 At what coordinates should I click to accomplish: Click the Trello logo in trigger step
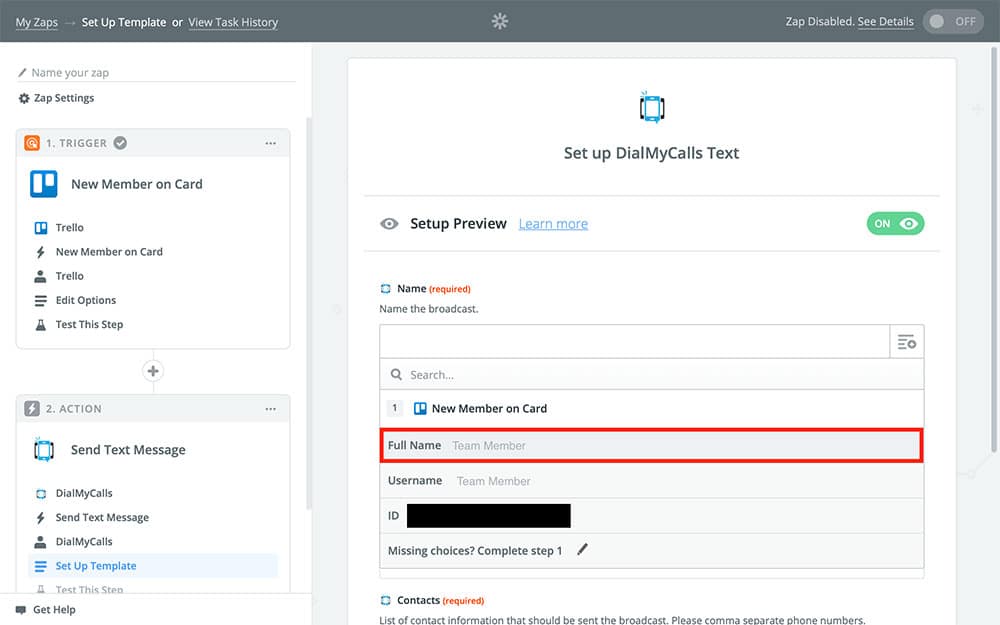pos(44,184)
